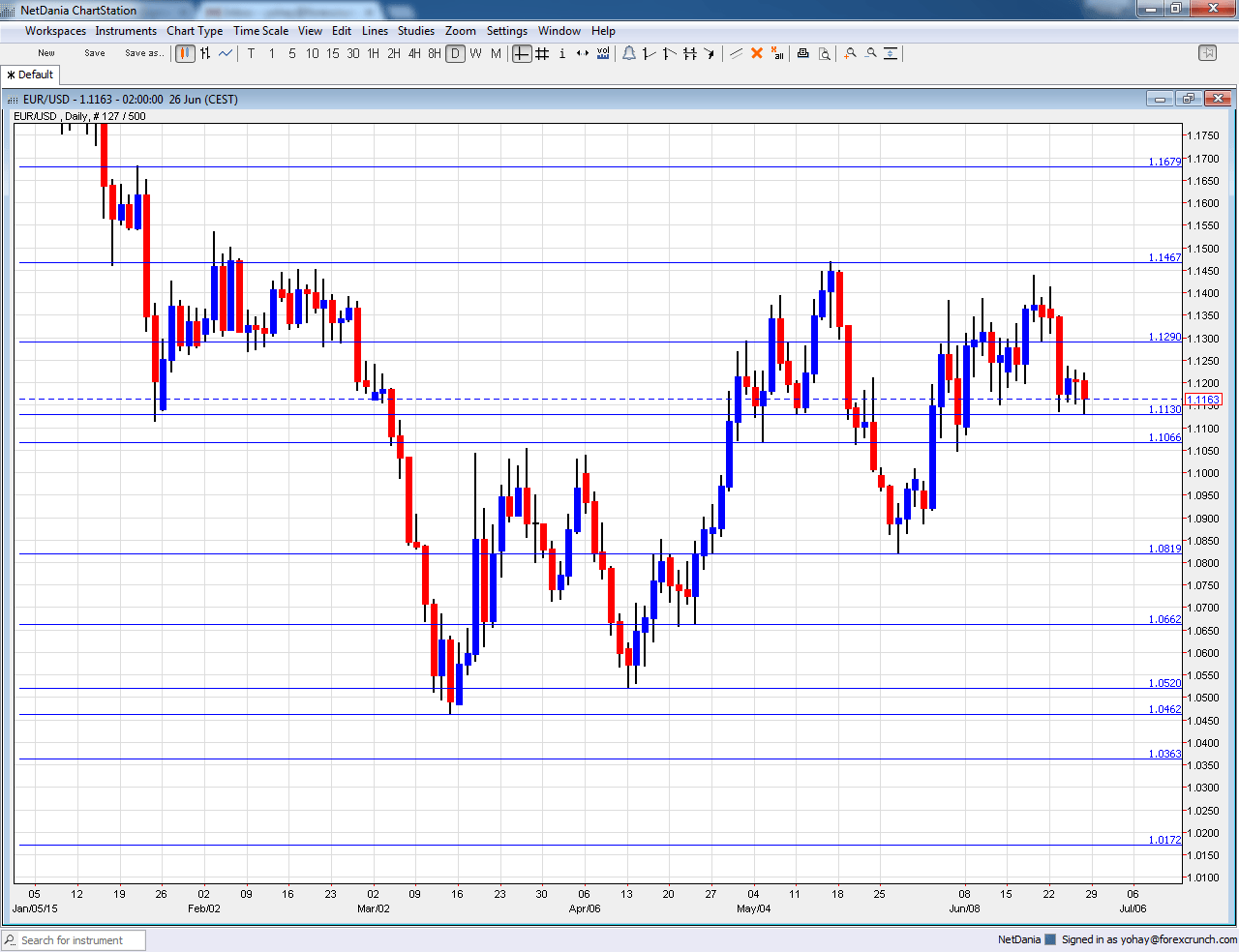Image resolution: width=1239 pixels, height=952 pixels.
Task: Select the 15 minute time scale
Action: 333,53
